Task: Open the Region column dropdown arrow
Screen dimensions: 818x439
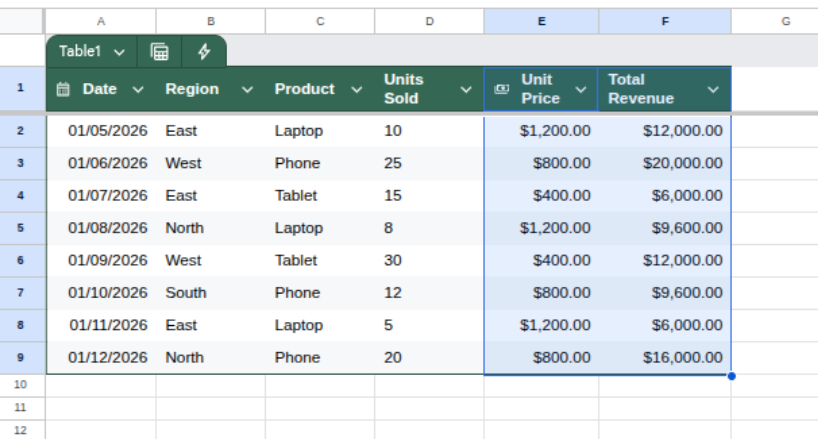Action: [x=247, y=90]
